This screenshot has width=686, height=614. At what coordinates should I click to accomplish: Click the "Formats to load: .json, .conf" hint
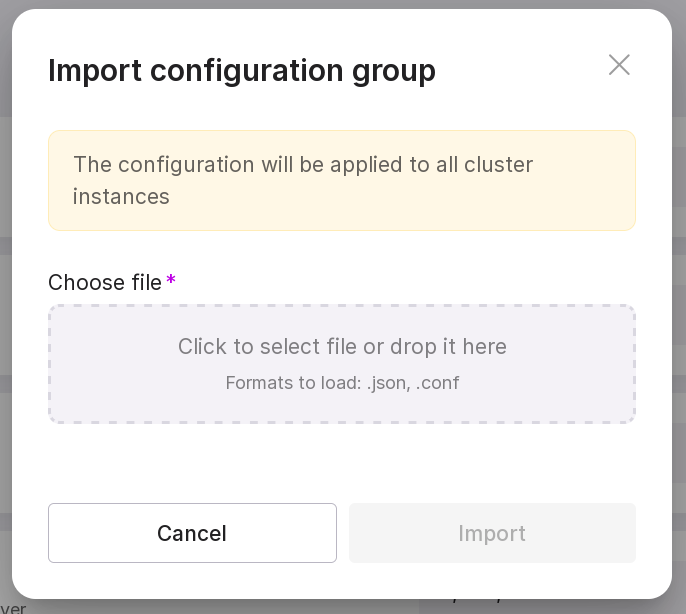click(342, 383)
